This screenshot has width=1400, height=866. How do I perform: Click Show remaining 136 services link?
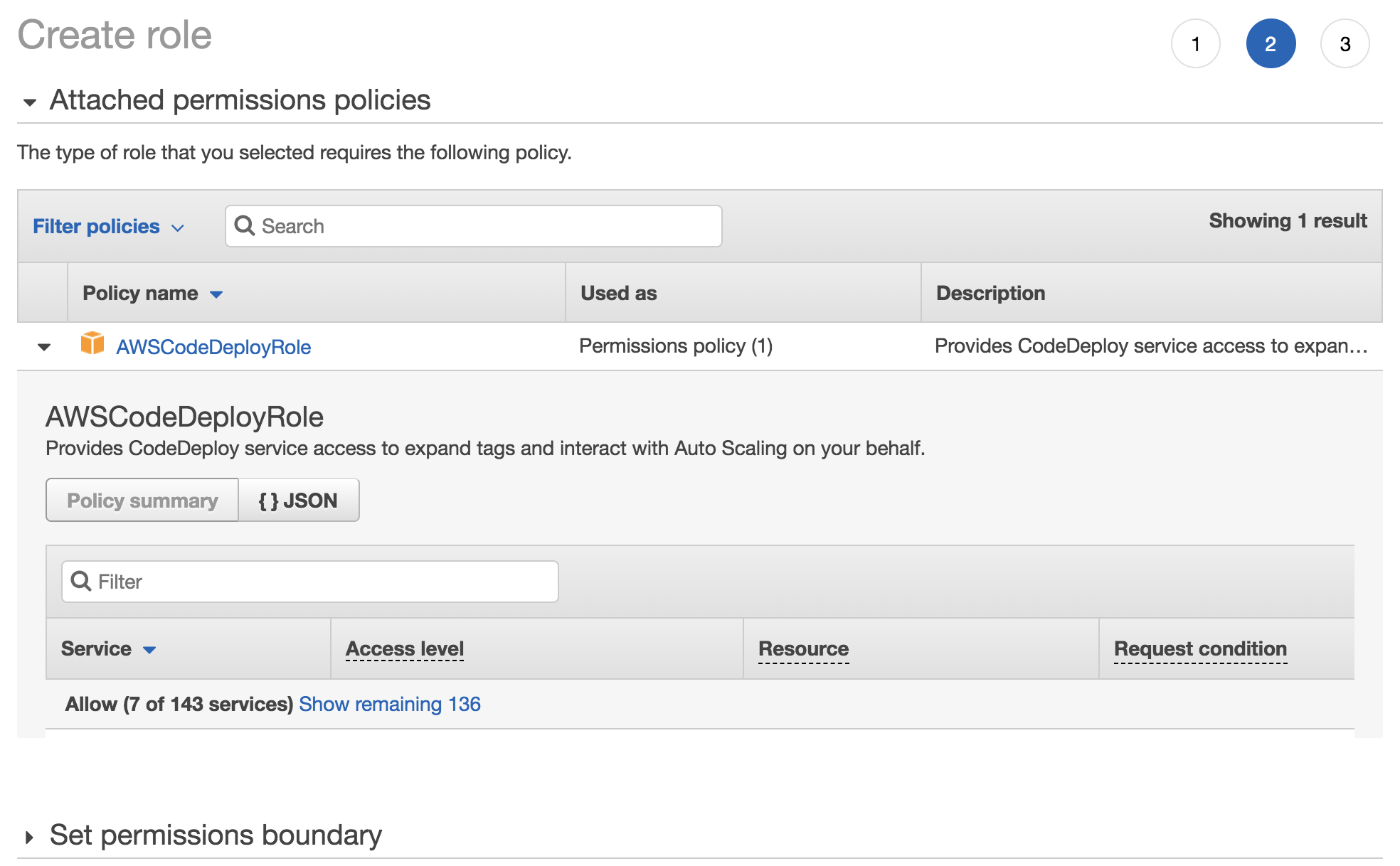(x=389, y=704)
